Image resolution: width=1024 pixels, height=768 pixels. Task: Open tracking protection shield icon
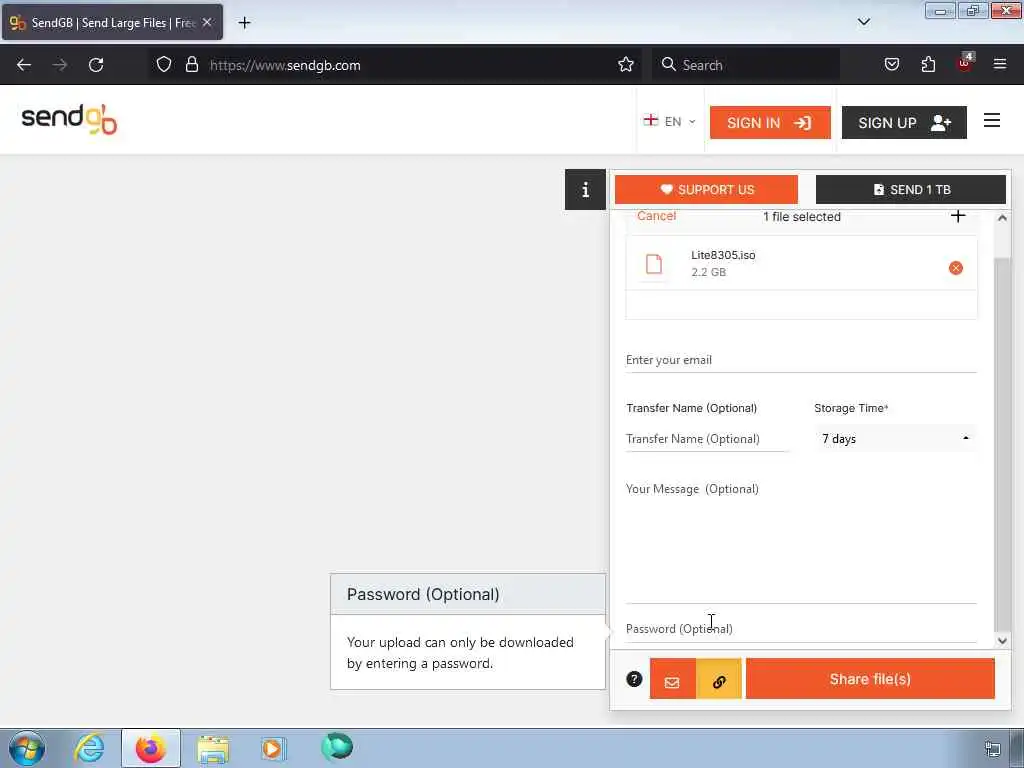tap(164, 65)
